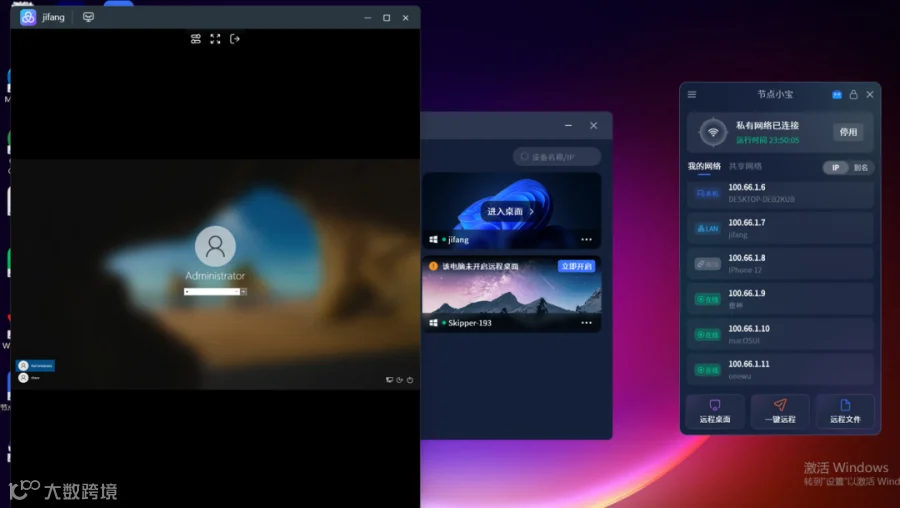Viewport: 900px width, 508px height.
Task: Click the Windows icon beside jifang
Action: pyautogui.click(x=433, y=239)
